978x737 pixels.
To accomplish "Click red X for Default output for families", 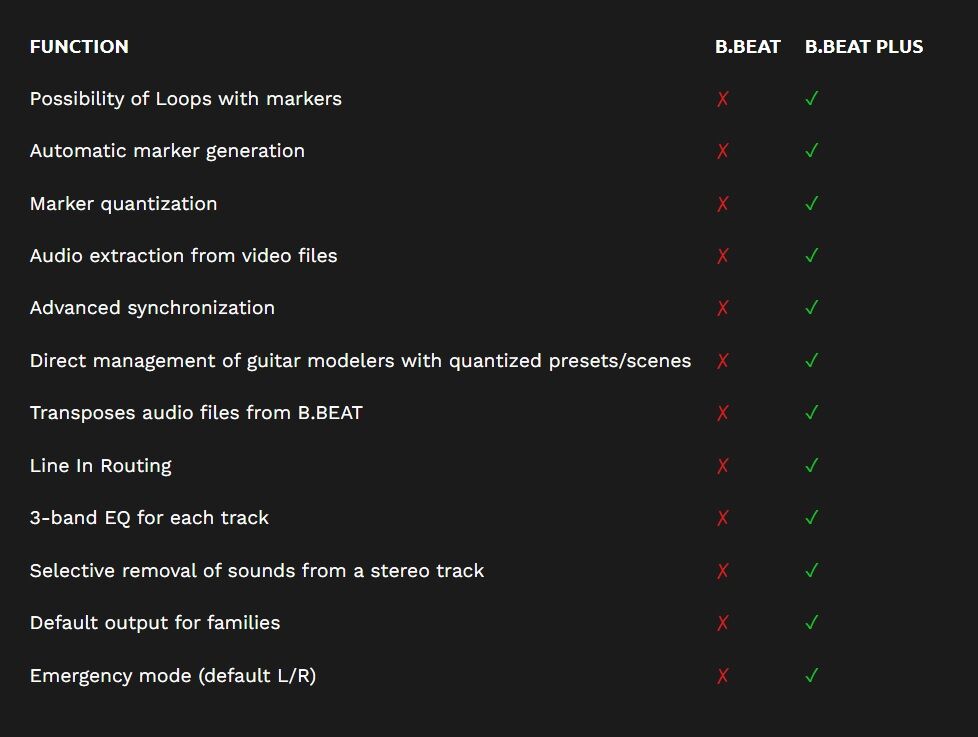I will tap(723, 623).
